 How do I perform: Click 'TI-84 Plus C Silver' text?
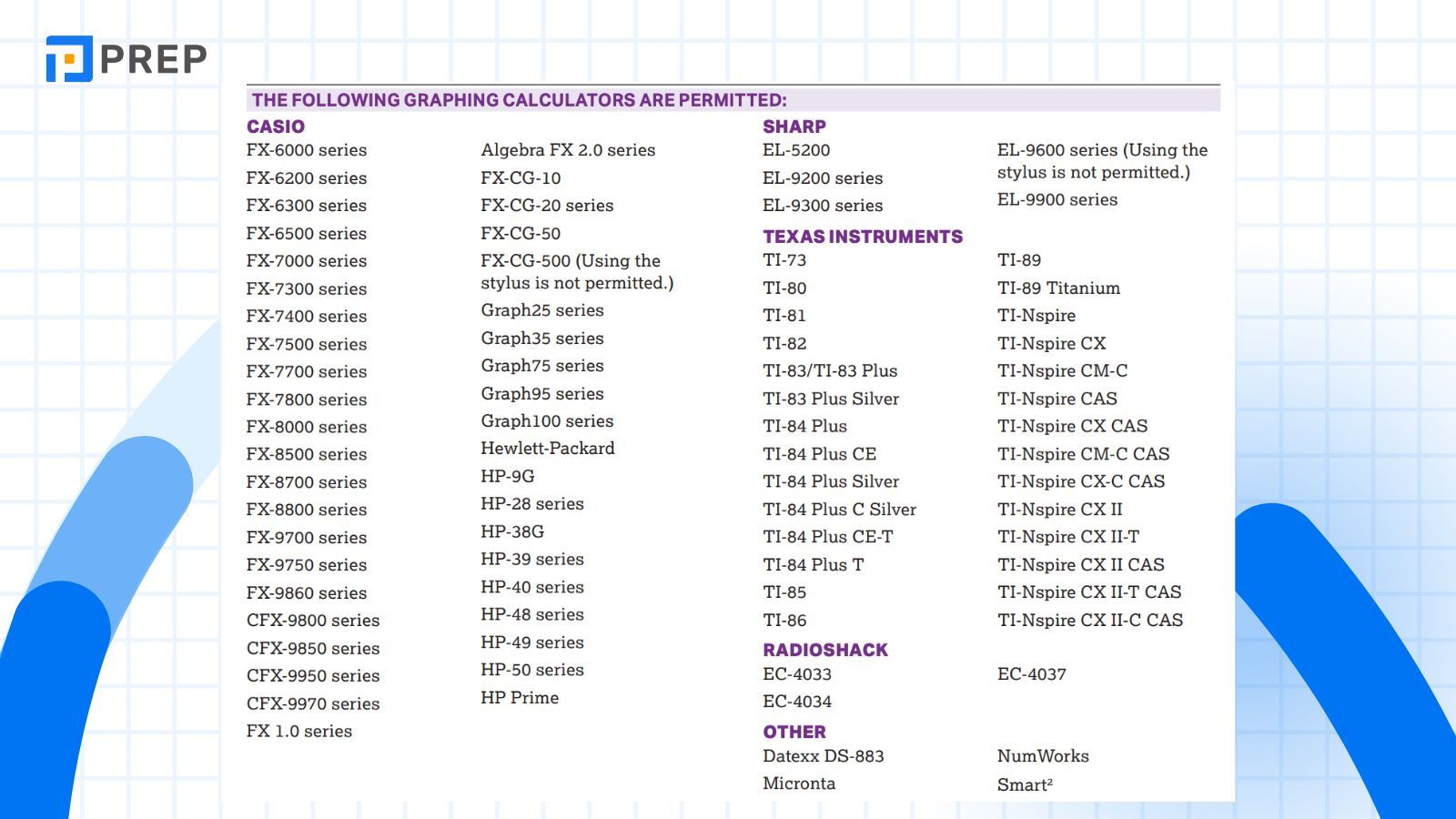click(840, 510)
